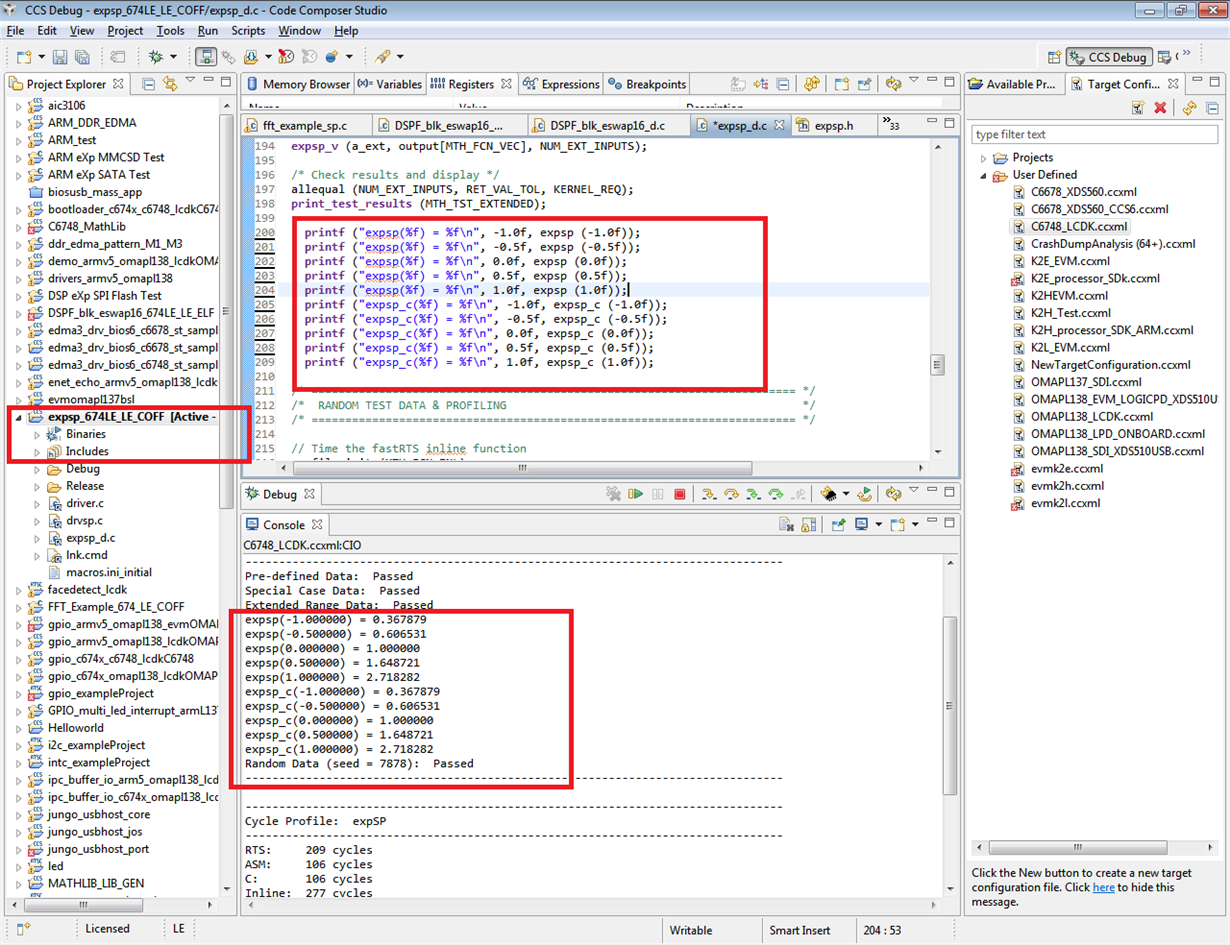Screen dimensions: 1230x945
Task: Click the Save icon in main toolbar
Action: coord(60,57)
